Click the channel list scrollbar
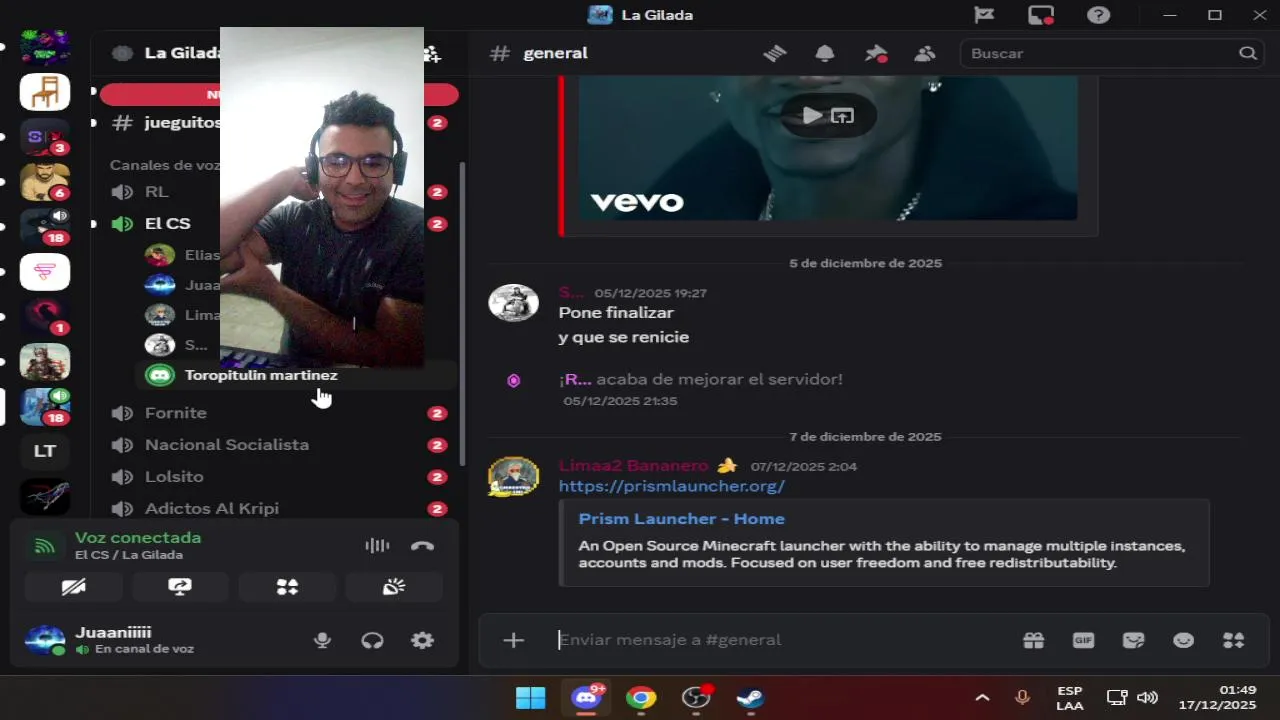The image size is (1280, 720). pyautogui.click(x=462, y=312)
